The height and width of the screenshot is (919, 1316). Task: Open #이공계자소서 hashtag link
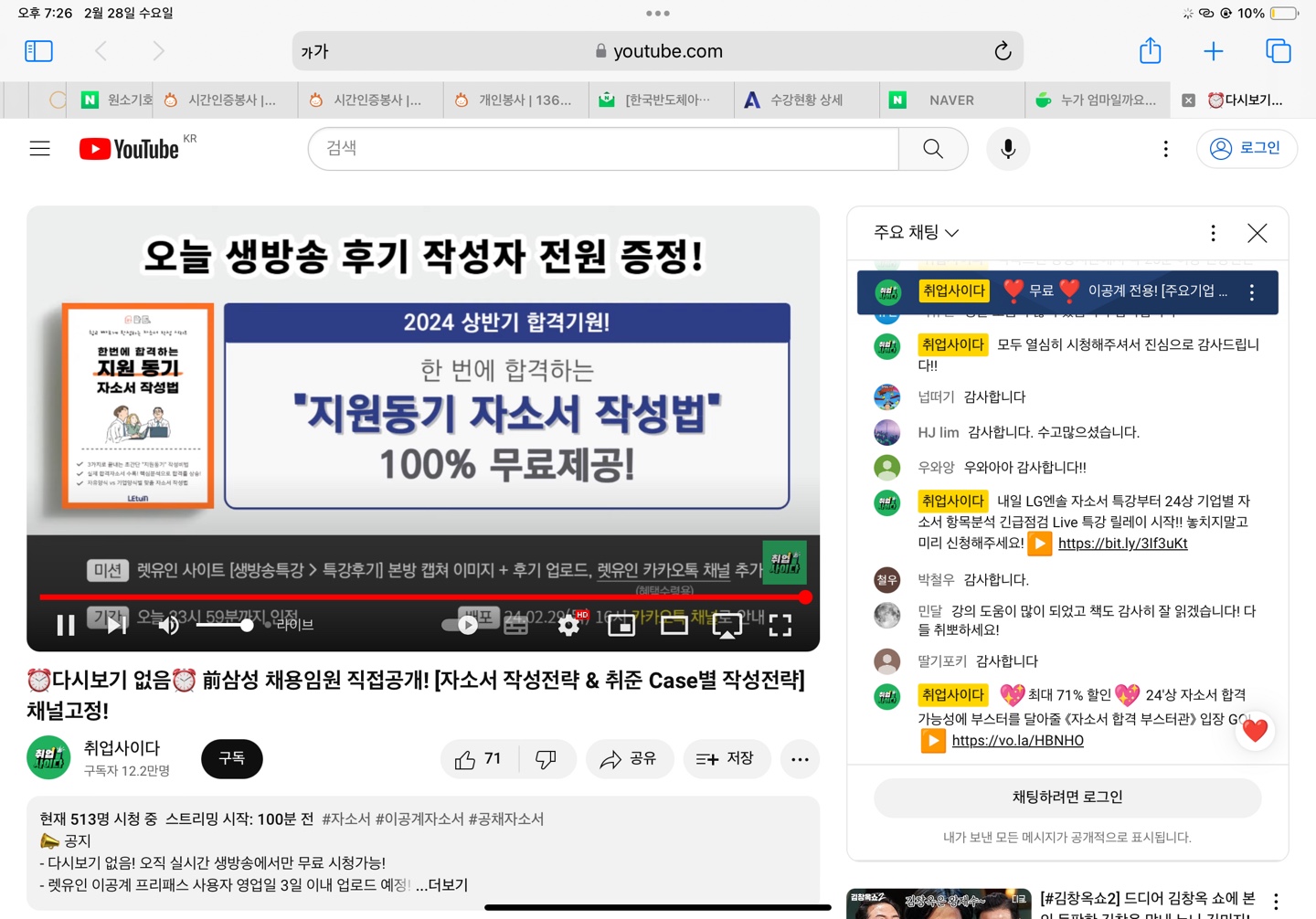click(x=419, y=819)
